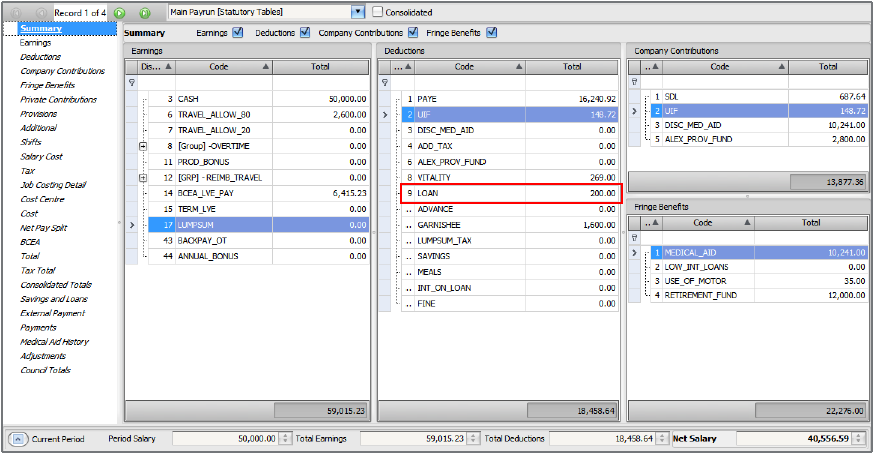The width and height of the screenshot is (874, 455).
Task: Go to the next record using green arrow
Action: pyautogui.click(x=119, y=12)
